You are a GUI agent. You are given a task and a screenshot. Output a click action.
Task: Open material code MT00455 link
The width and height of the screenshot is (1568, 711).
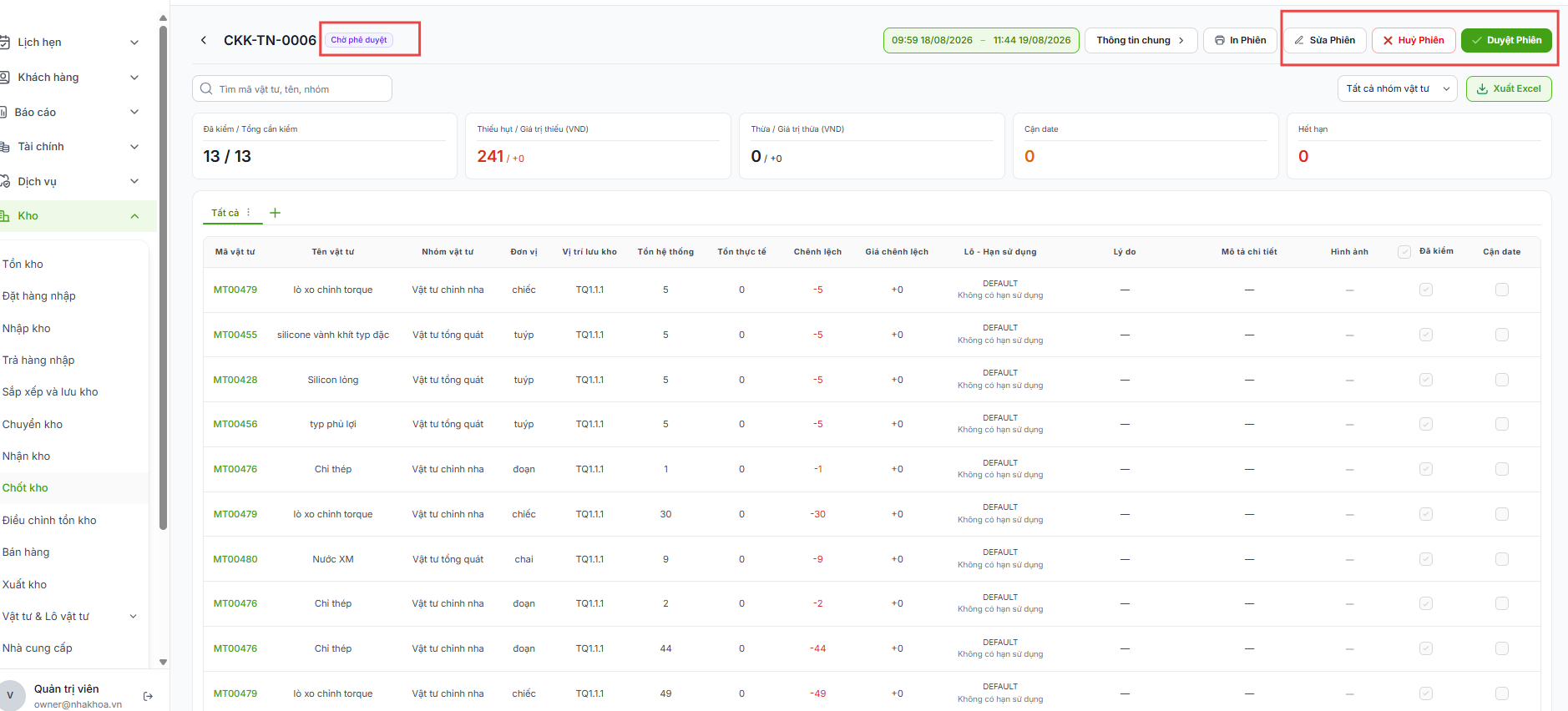coord(235,335)
